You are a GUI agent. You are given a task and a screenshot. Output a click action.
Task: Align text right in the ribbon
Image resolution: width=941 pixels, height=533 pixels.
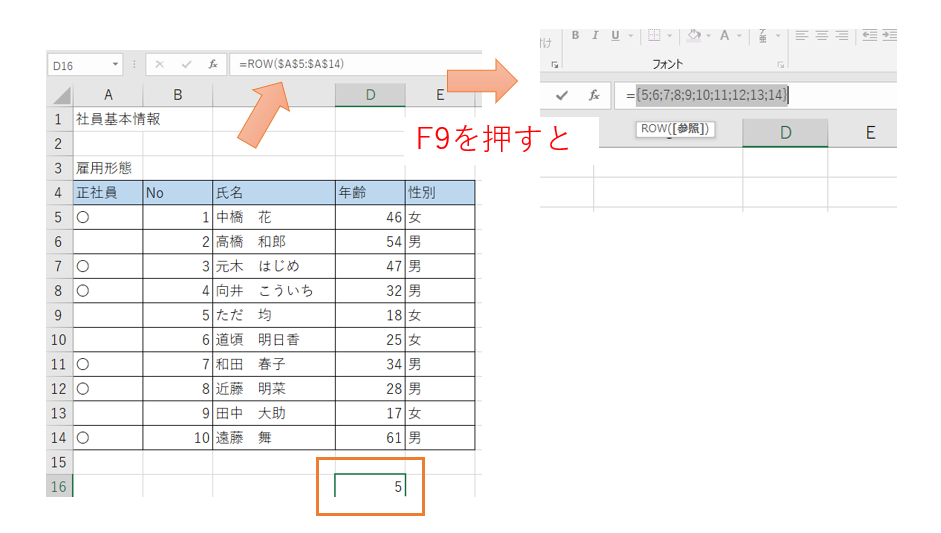(x=842, y=35)
